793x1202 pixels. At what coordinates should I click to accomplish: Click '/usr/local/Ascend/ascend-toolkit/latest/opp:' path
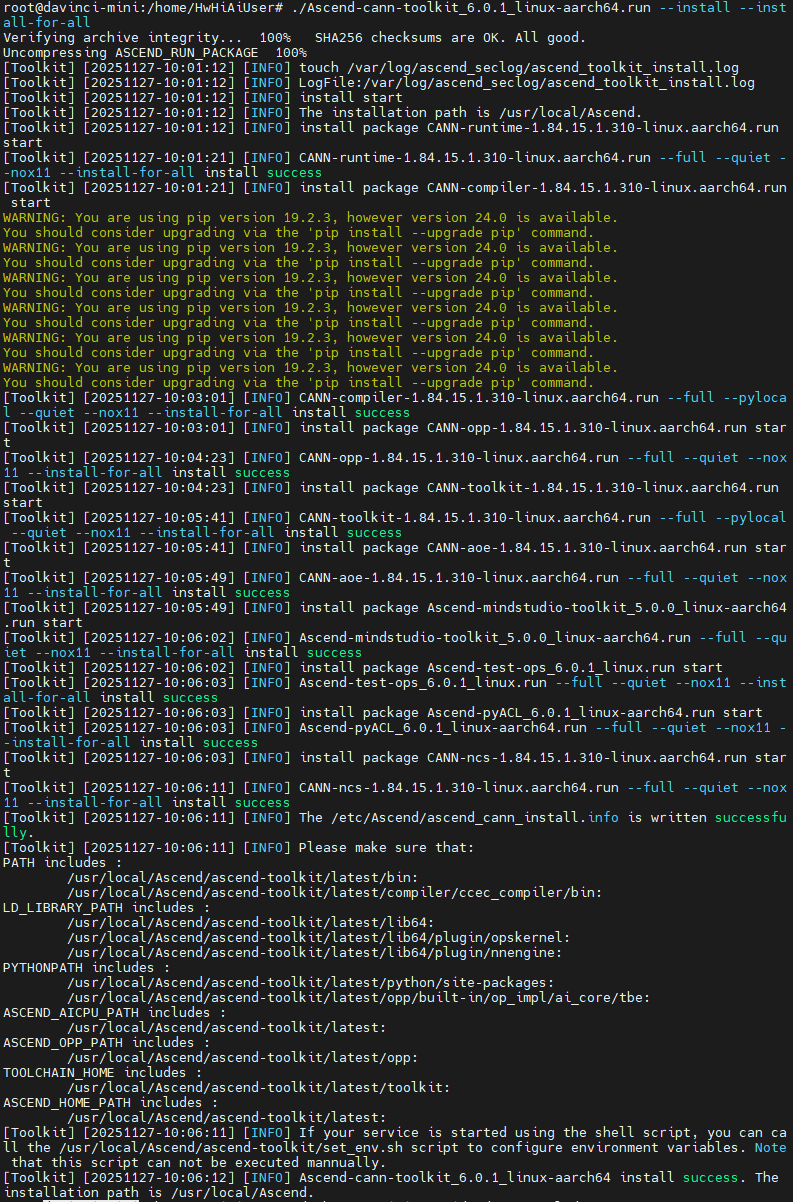[x=242, y=1058]
